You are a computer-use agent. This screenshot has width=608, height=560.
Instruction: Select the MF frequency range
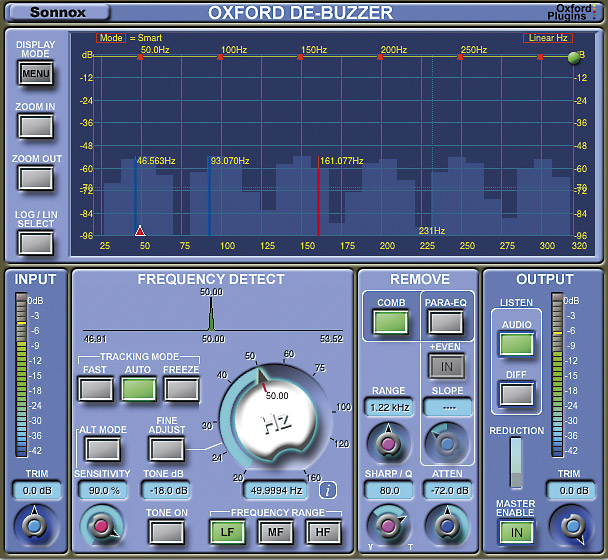point(276,532)
